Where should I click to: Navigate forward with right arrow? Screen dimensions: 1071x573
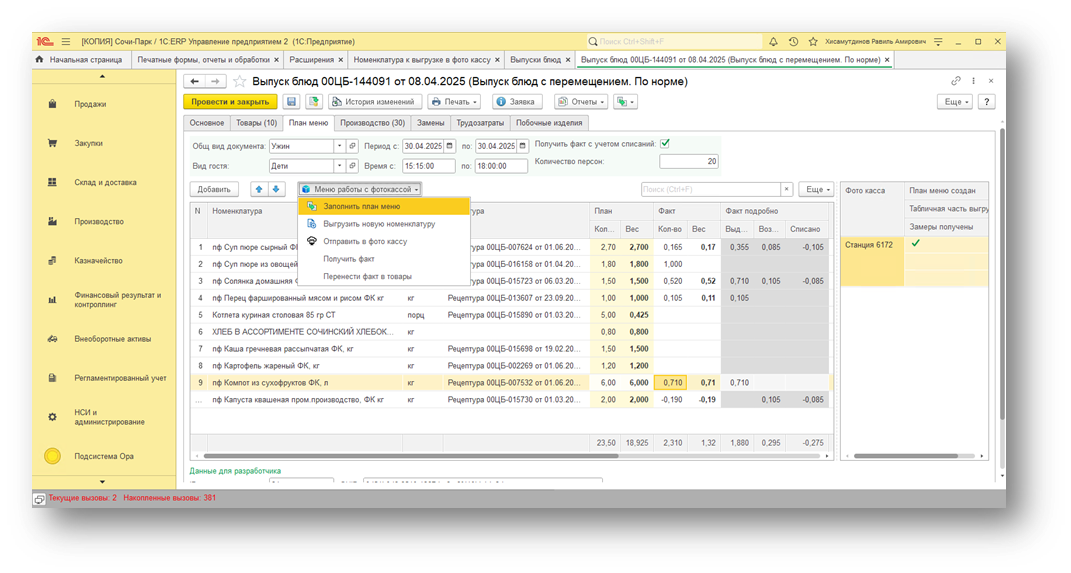(x=215, y=81)
